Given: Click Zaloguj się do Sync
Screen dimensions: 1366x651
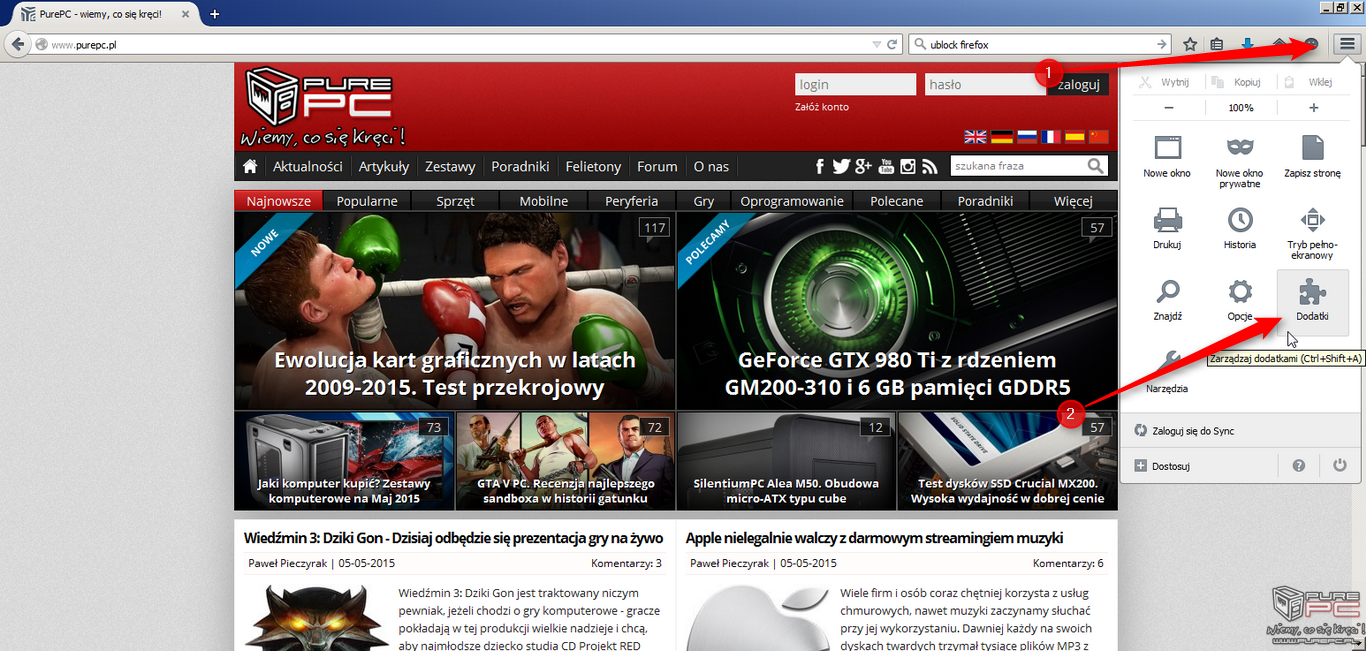Looking at the screenshot, I should [1193, 431].
